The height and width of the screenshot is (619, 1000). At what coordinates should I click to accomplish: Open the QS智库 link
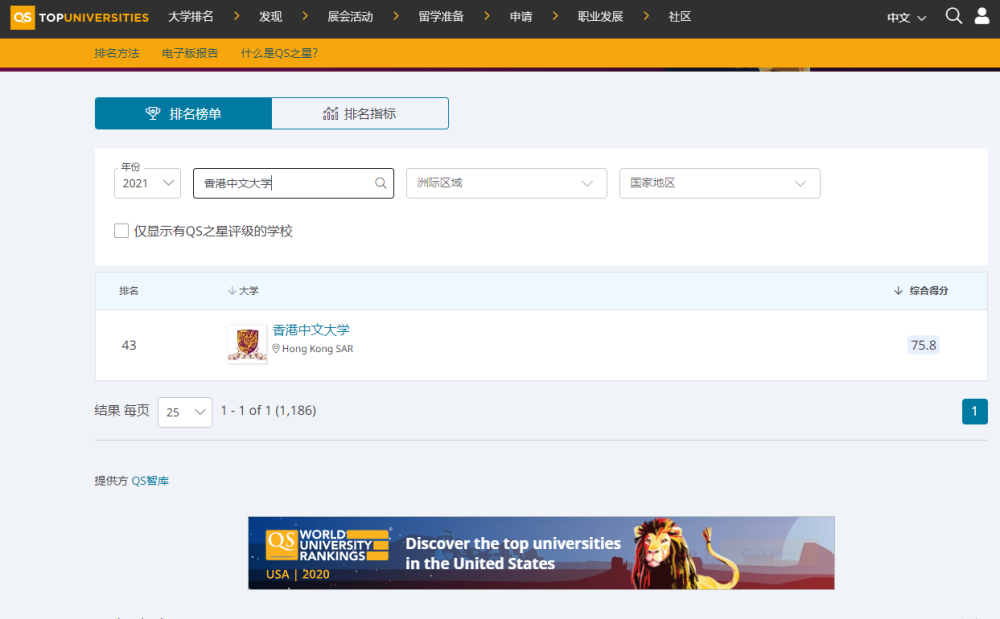pos(150,481)
